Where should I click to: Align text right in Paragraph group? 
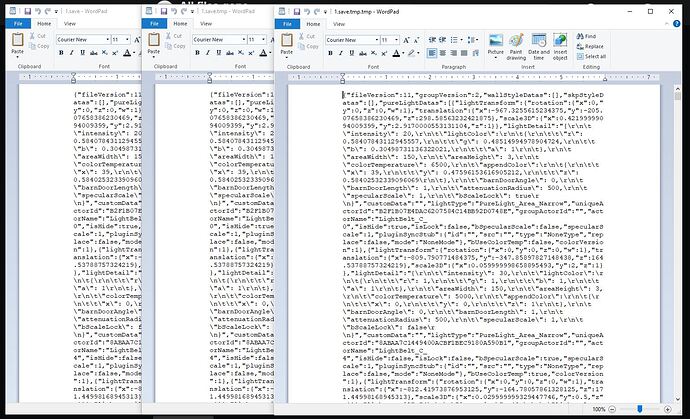coord(454,53)
